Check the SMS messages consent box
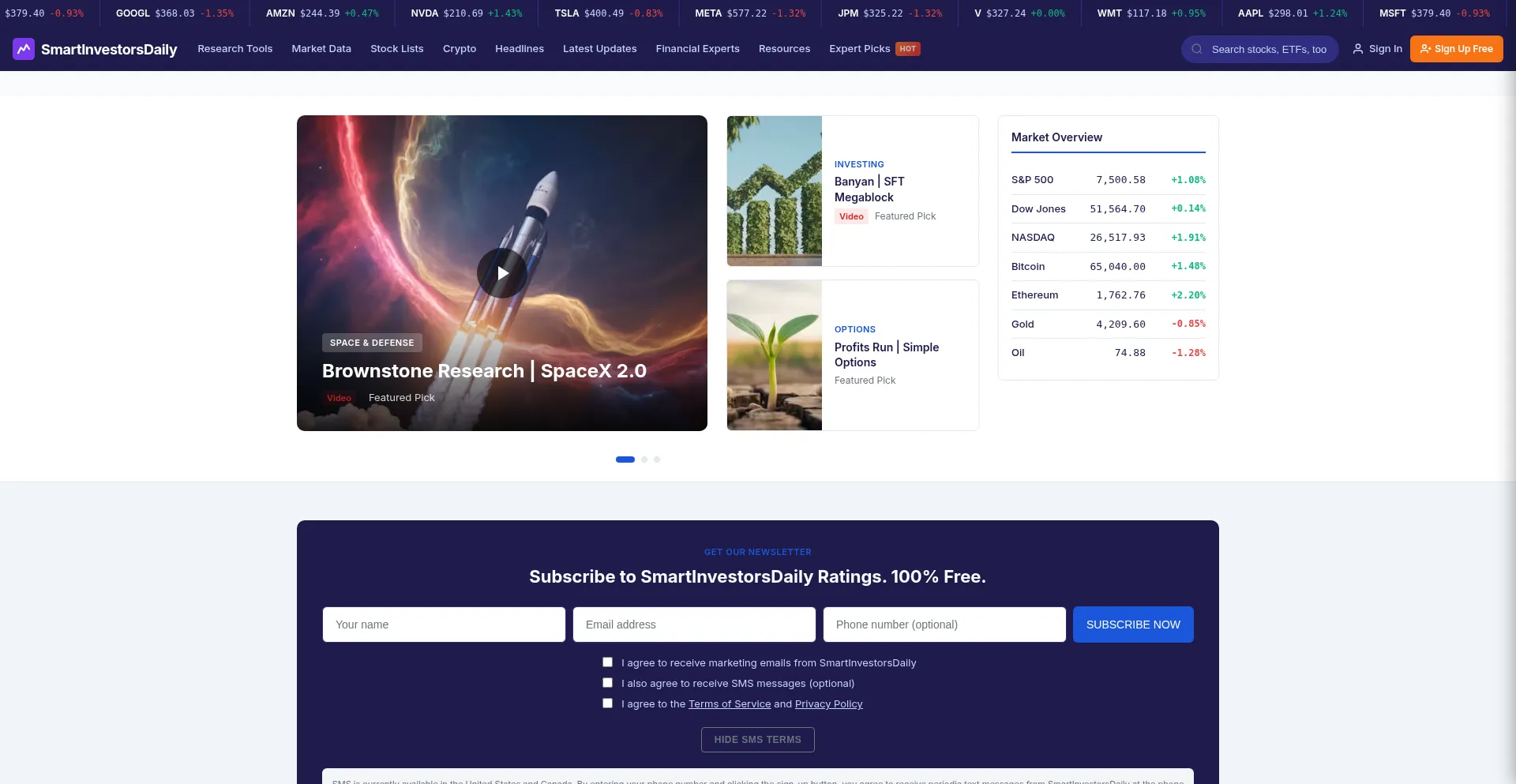The width and height of the screenshot is (1516, 784). [607, 683]
